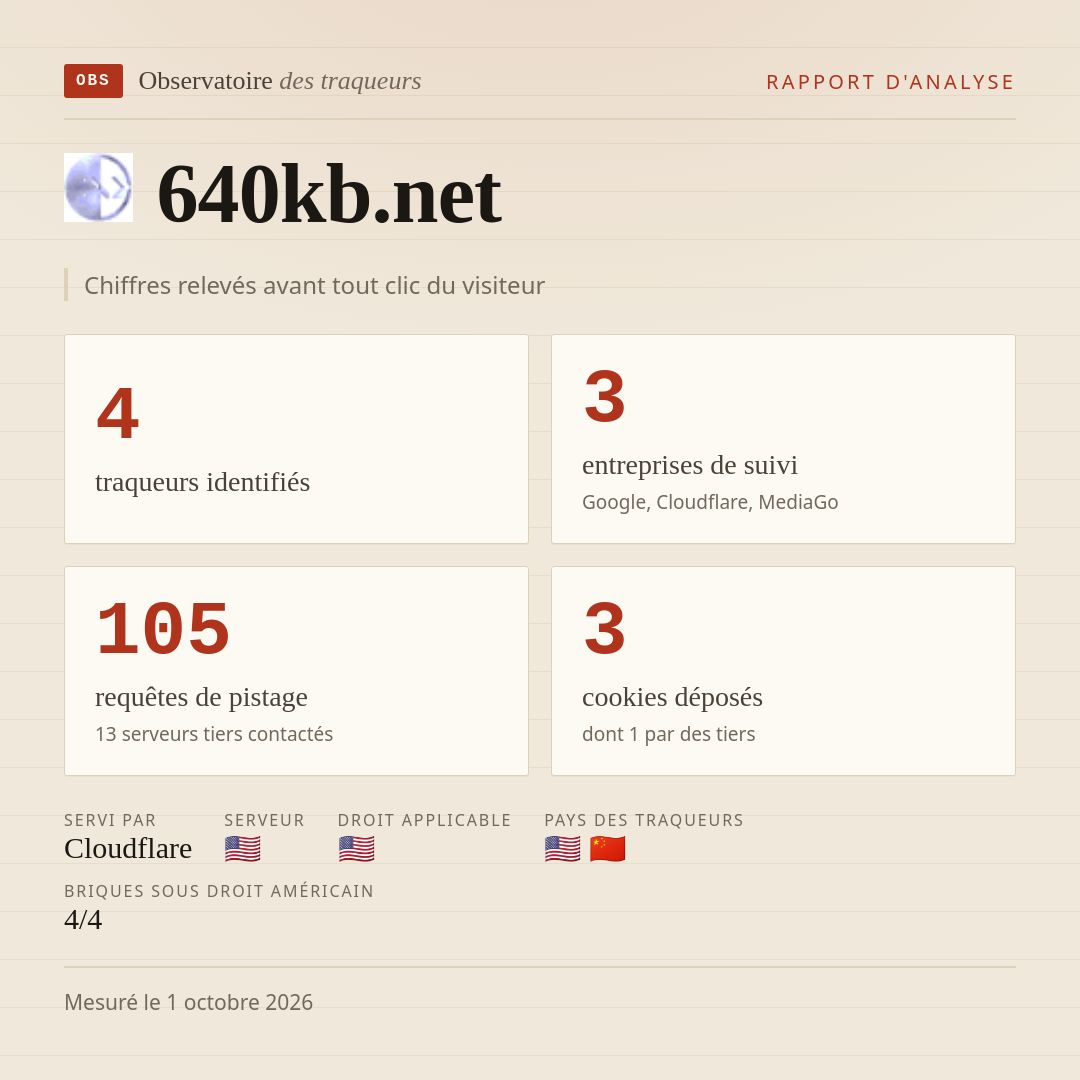Viewport: 1080px width, 1080px height.
Task: Click '13 serveurs tiers contactés'
Action: coord(214,734)
